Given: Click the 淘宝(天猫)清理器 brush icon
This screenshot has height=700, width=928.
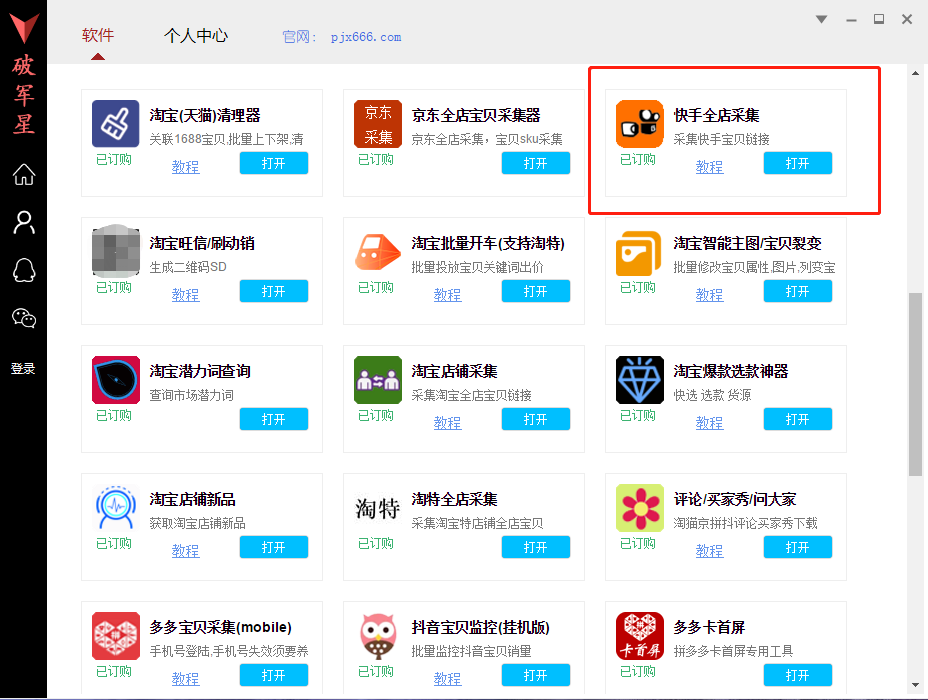Looking at the screenshot, I should point(115,124).
